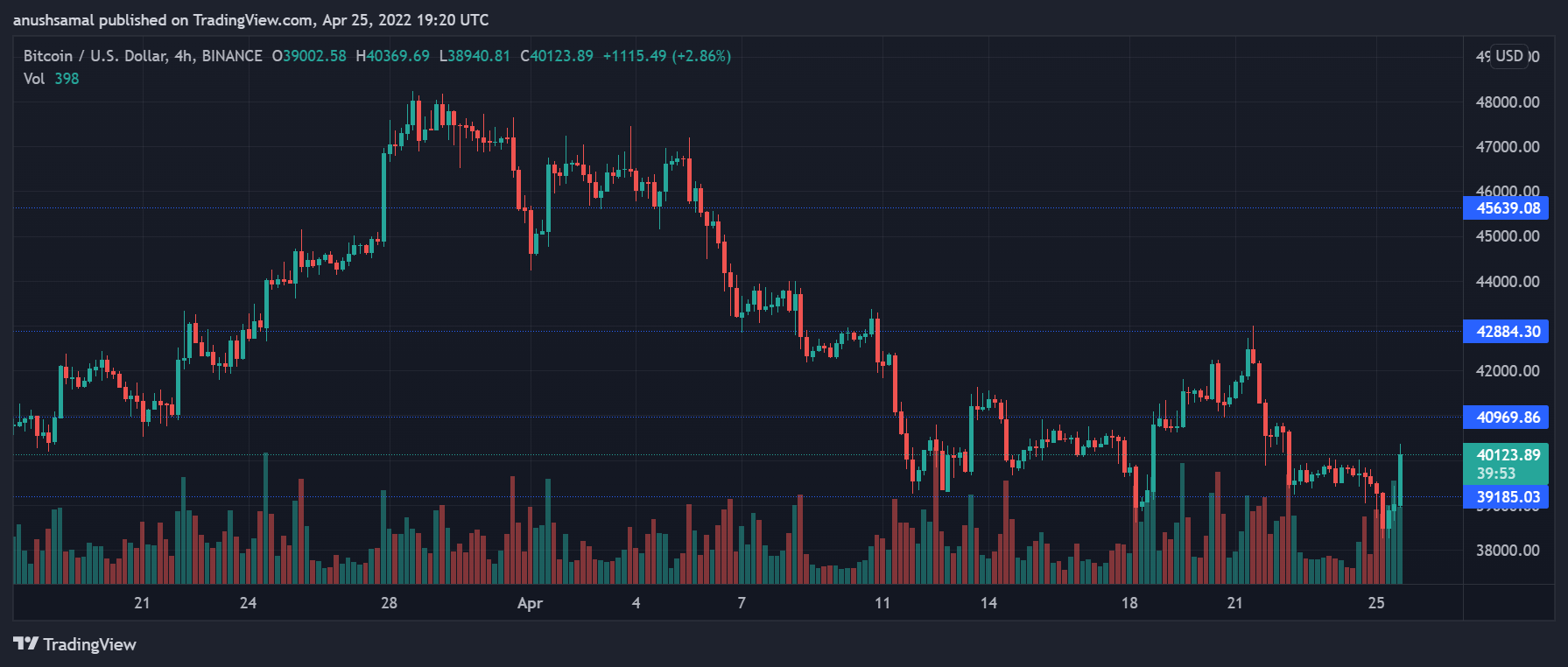Click the 28 date label on time axis

click(389, 603)
